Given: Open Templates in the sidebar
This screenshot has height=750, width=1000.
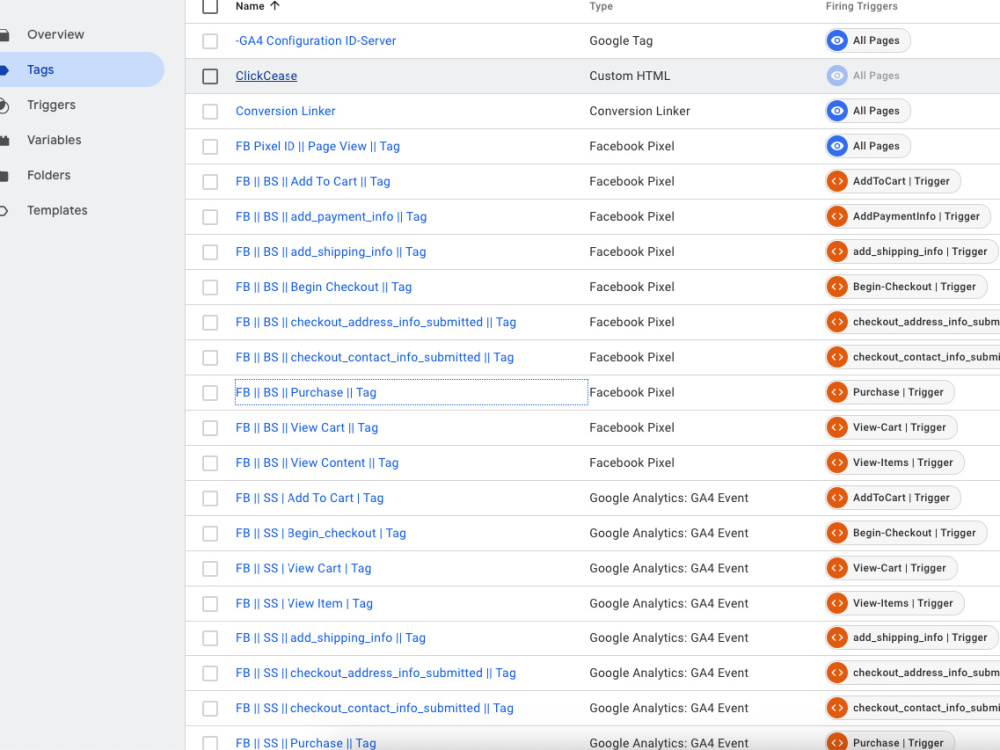Looking at the screenshot, I should (57, 210).
